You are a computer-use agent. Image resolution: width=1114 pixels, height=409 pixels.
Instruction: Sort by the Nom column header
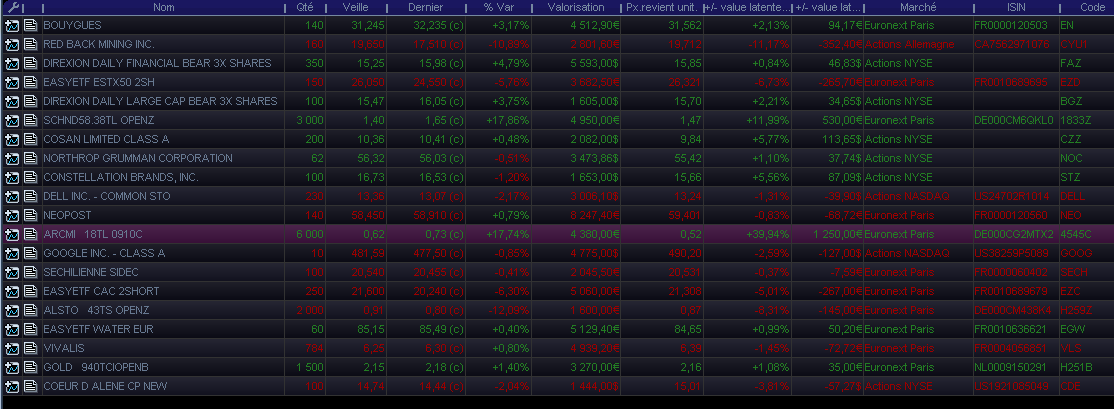coord(163,8)
